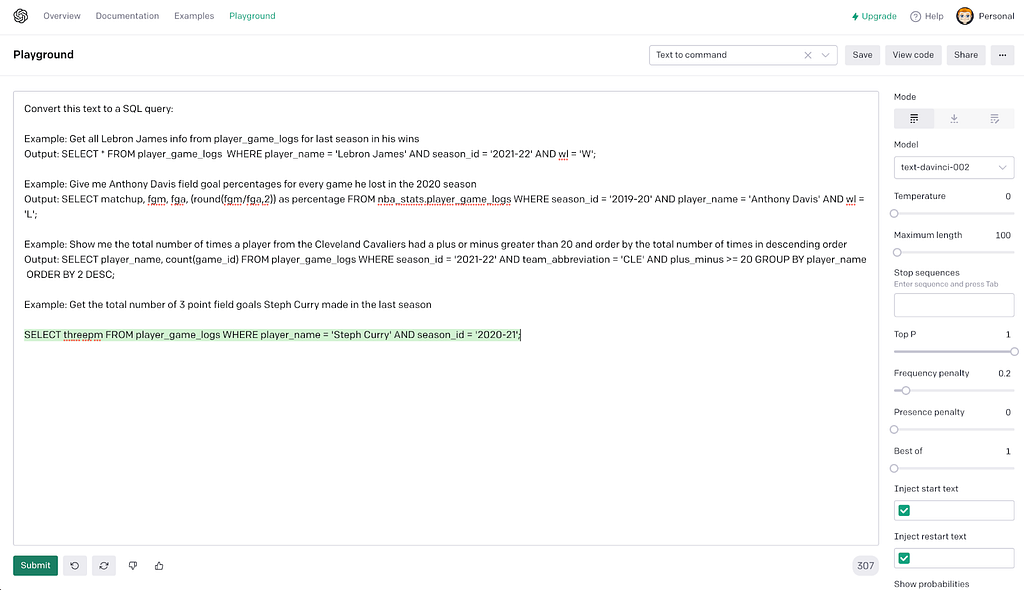
Task: Click the thumbs down feedback icon
Action: pyautogui.click(x=133, y=566)
